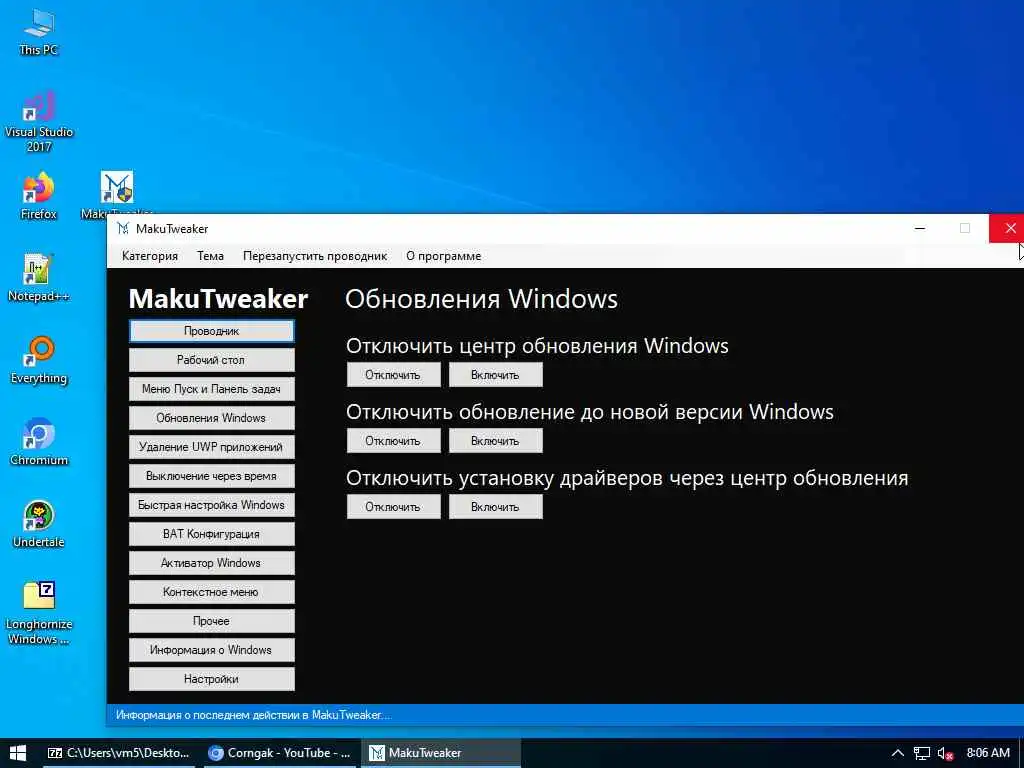
Task: Open Прочее category
Action: [x=212, y=621]
